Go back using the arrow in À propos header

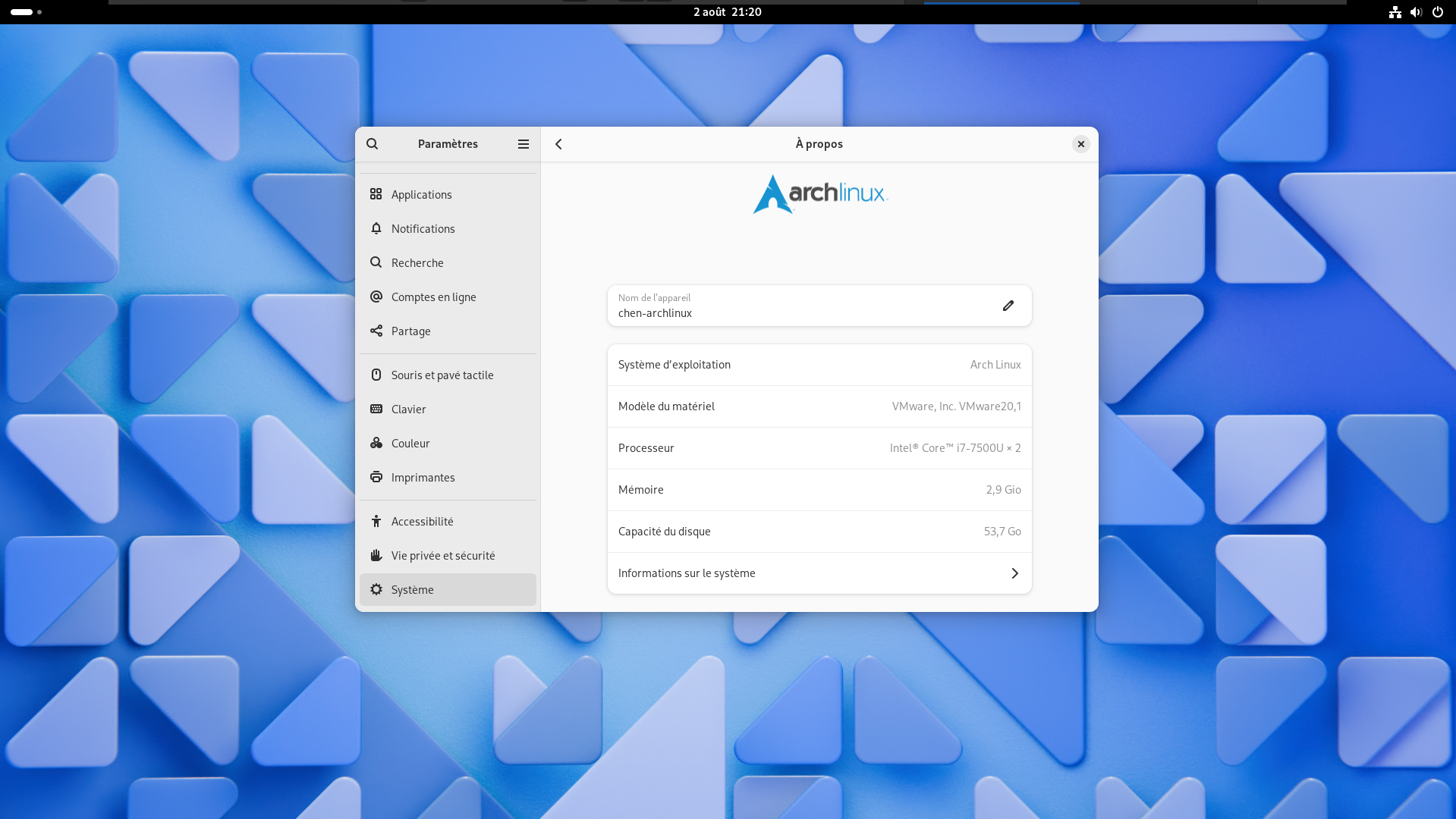coord(558,144)
